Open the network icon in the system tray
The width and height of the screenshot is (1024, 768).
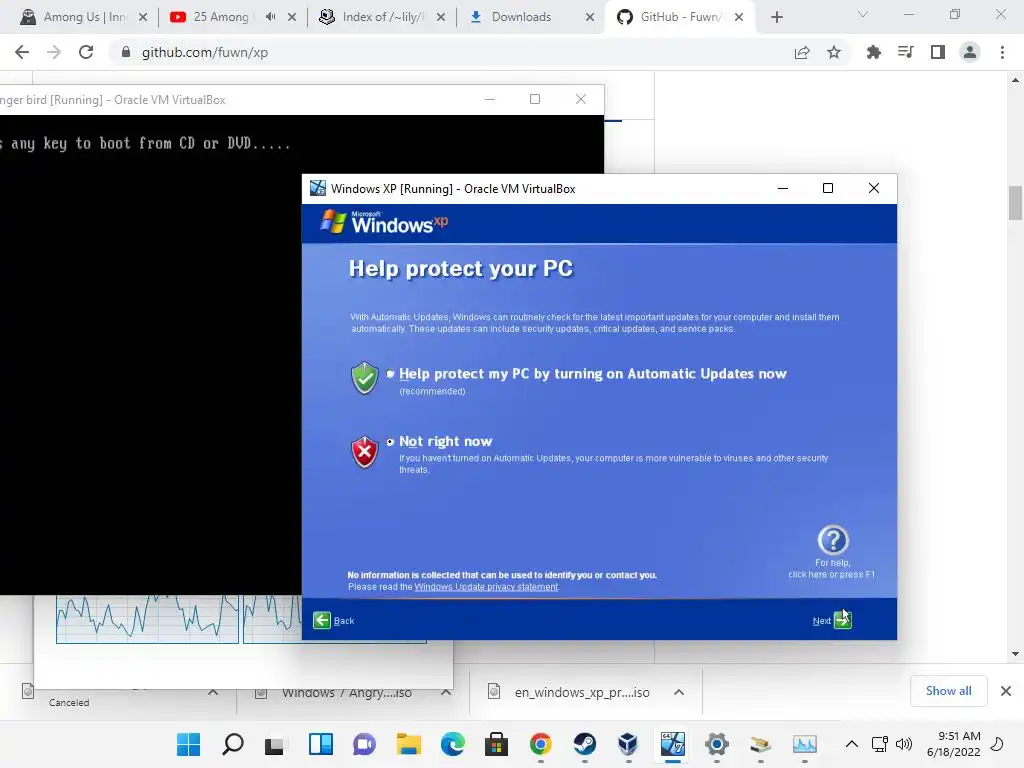[880, 744]
